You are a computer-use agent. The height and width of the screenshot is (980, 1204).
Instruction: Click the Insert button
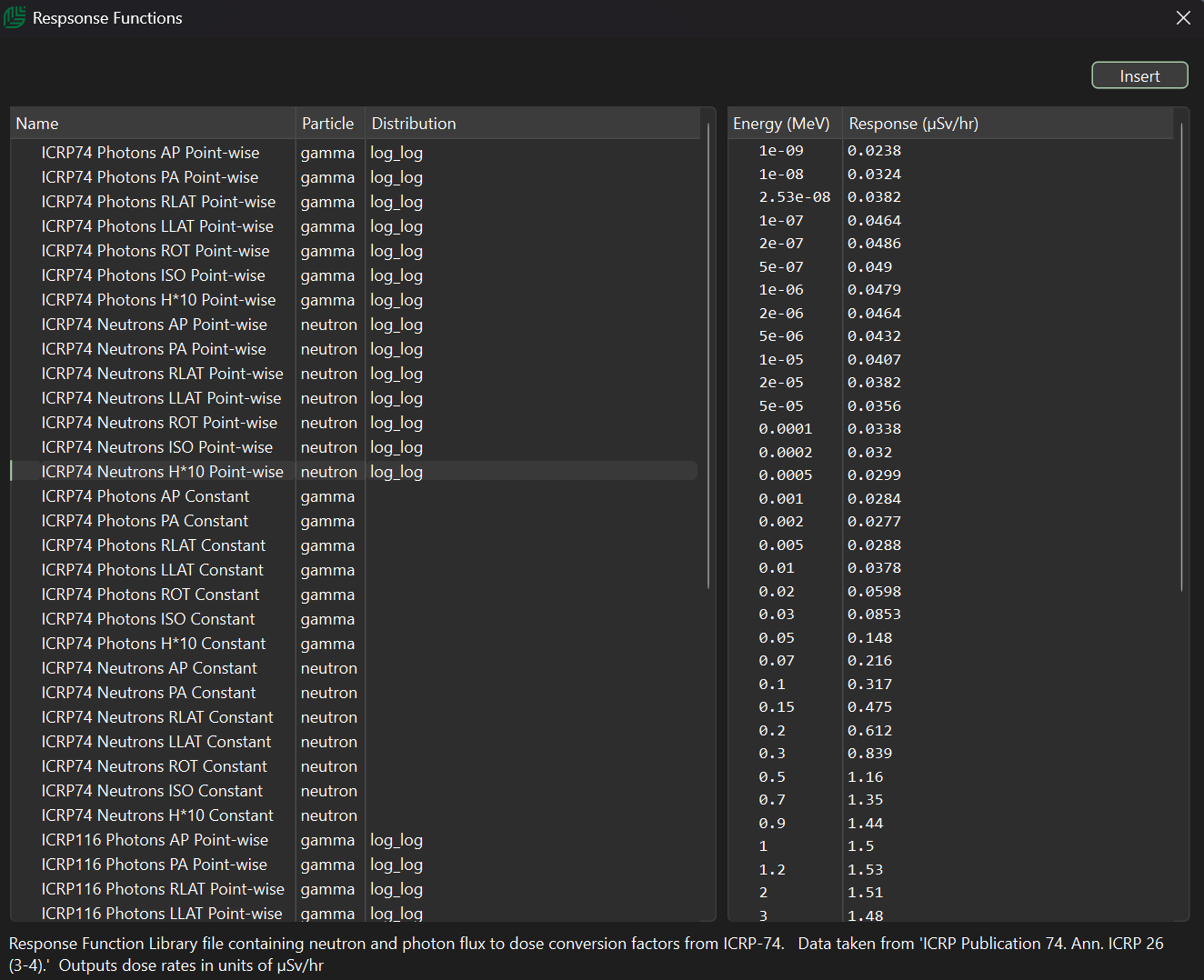pos(1139,75)
